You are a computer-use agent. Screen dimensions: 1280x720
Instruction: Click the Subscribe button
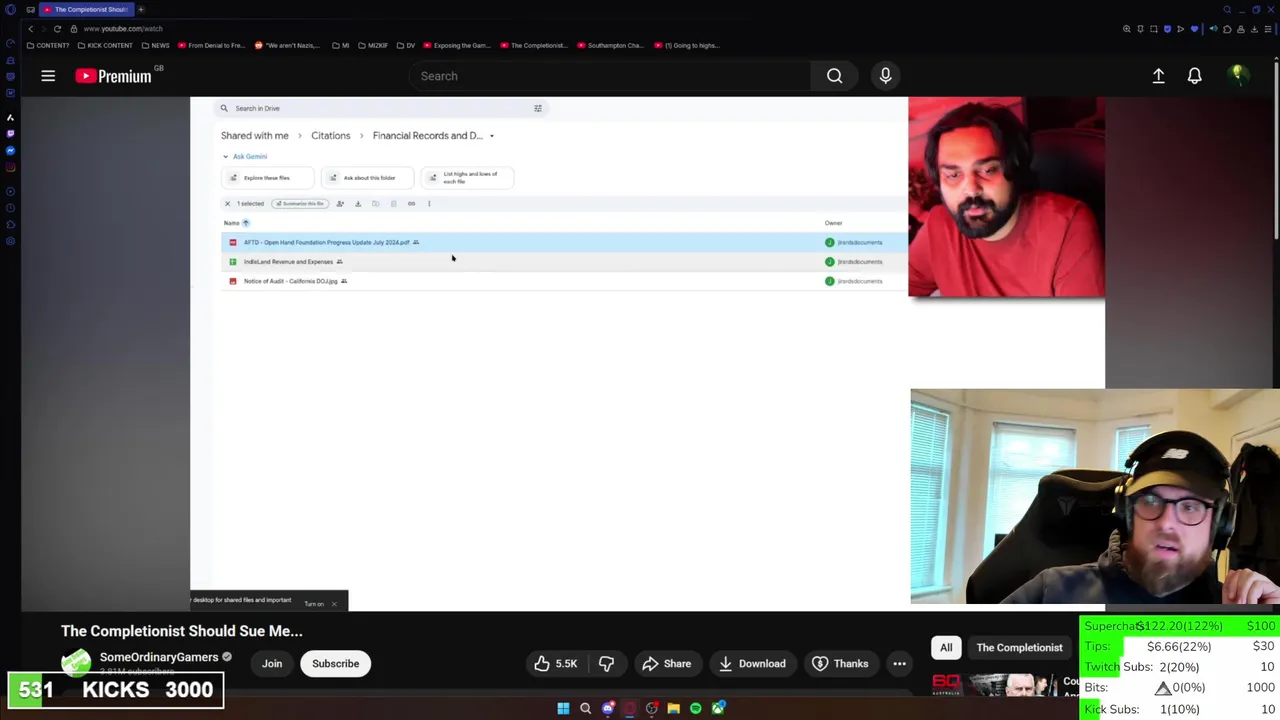[335, 663]
